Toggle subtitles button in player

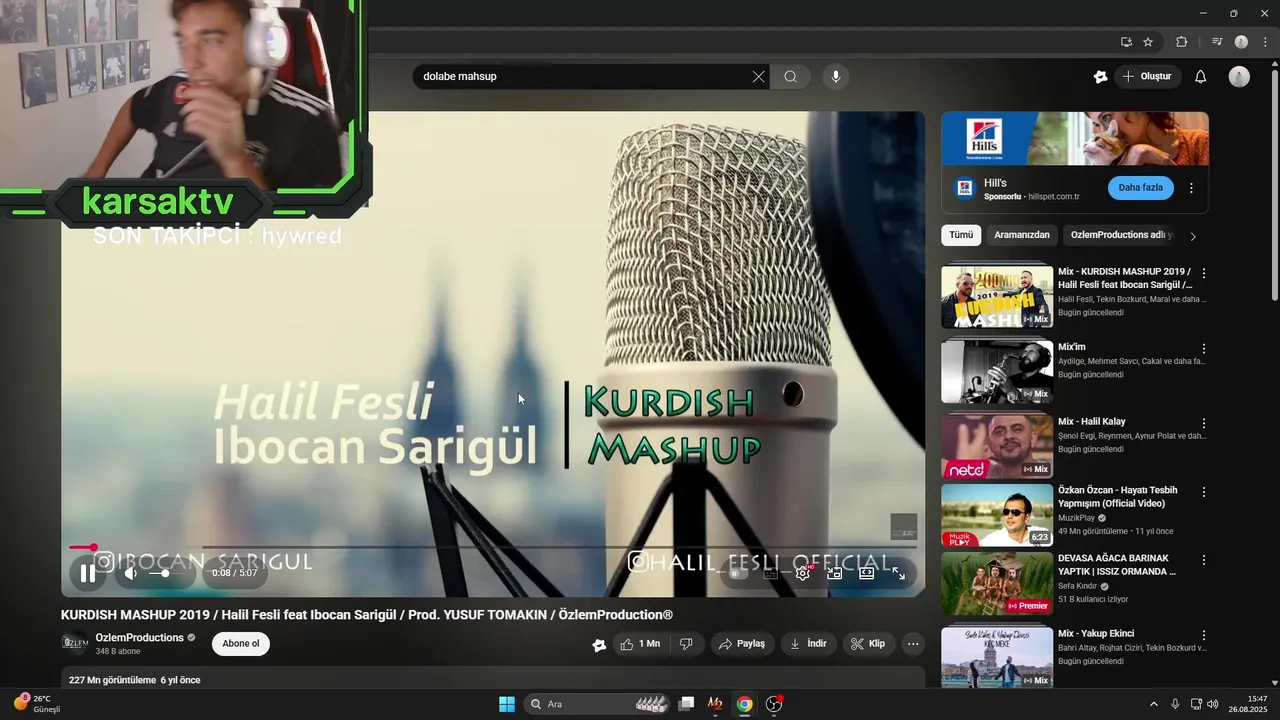770,574
